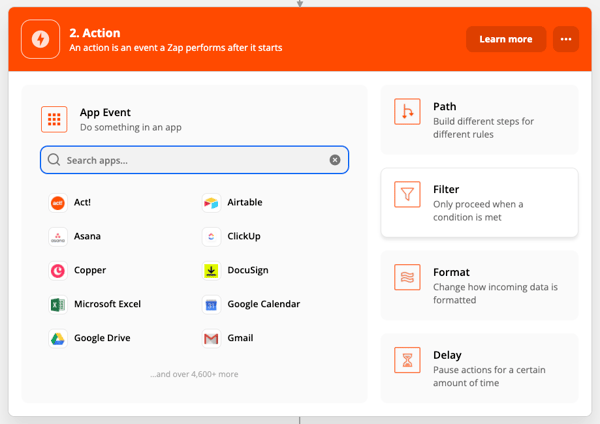Select Microsoft Excel label
This screenshot has width=600, height=424.
[x=108, y=304]
